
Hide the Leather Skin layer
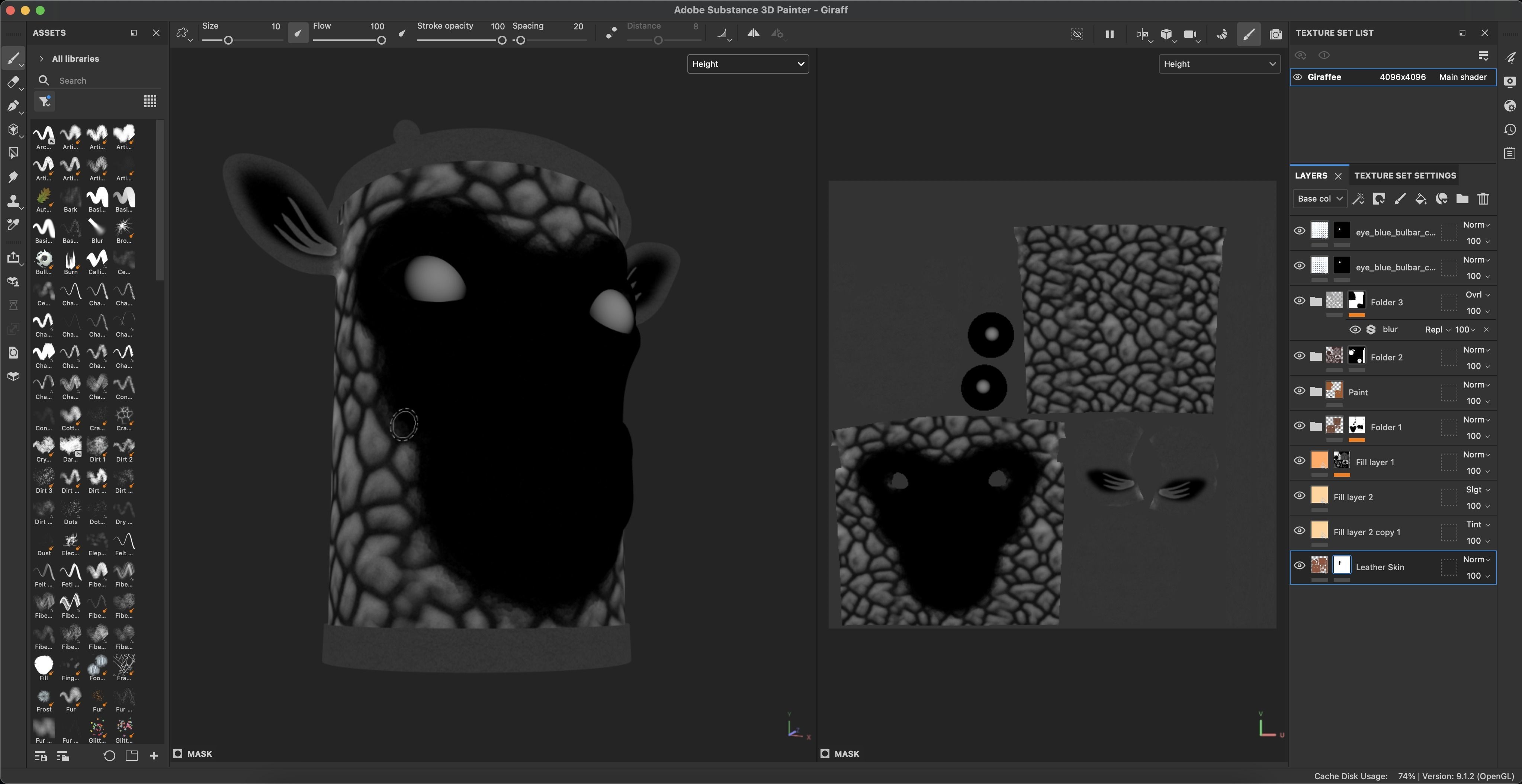coord(1299,566)
